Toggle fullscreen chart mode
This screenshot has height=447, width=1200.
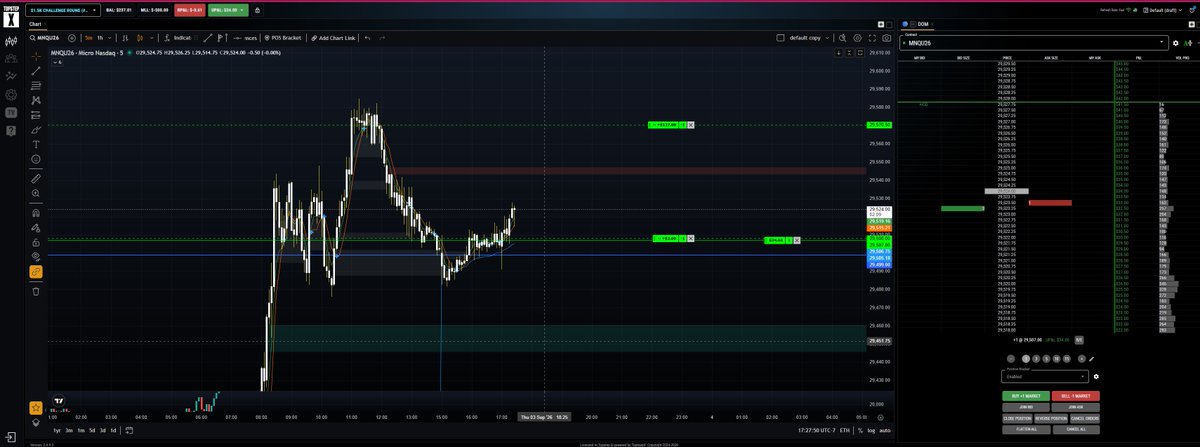(872, 38)
